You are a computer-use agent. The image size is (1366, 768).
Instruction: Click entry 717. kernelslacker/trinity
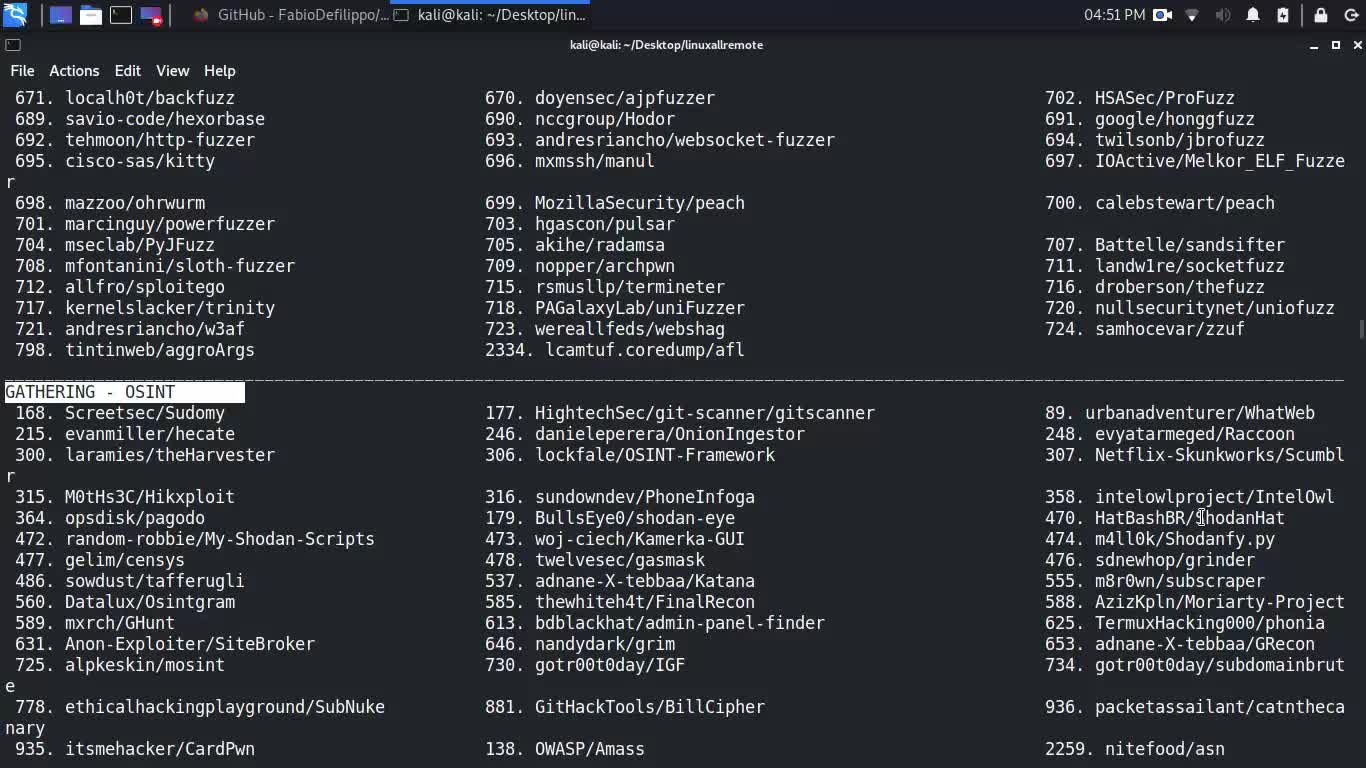coord(145,308)
